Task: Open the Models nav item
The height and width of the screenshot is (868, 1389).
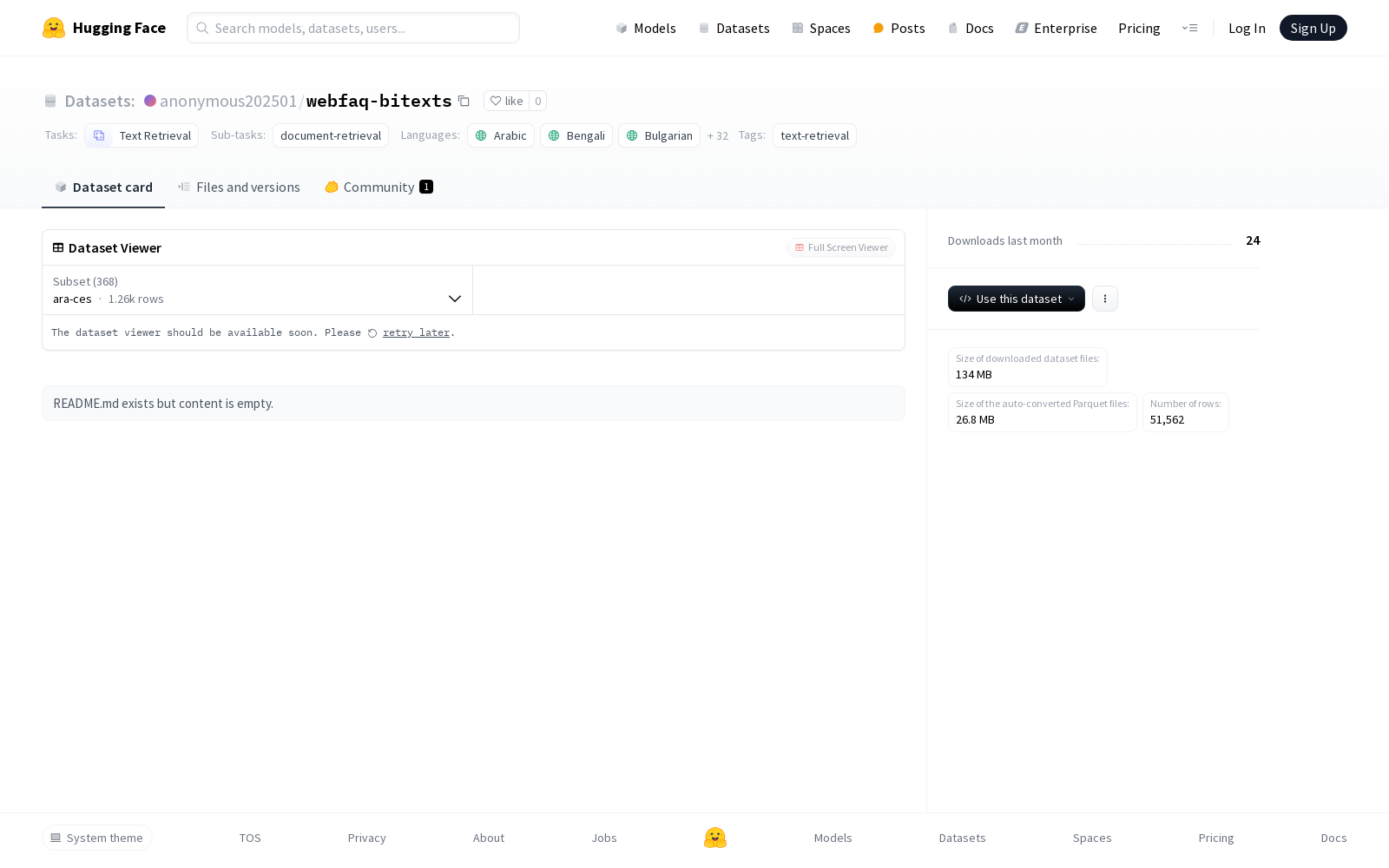Action: click(646, 28)
